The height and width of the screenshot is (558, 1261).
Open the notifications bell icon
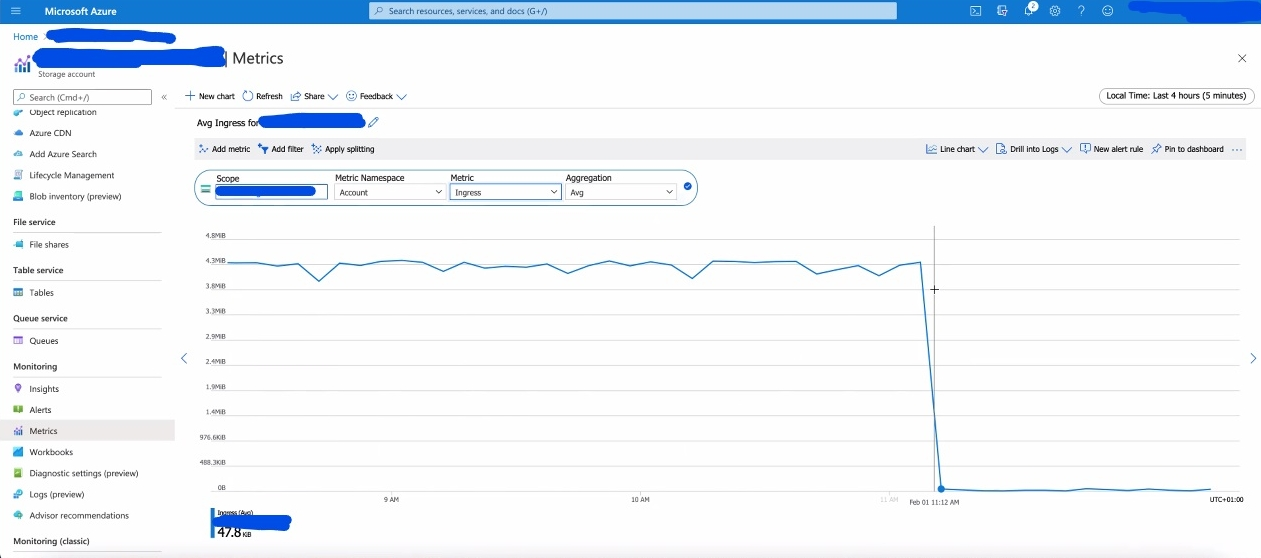tap(1029, 11)
